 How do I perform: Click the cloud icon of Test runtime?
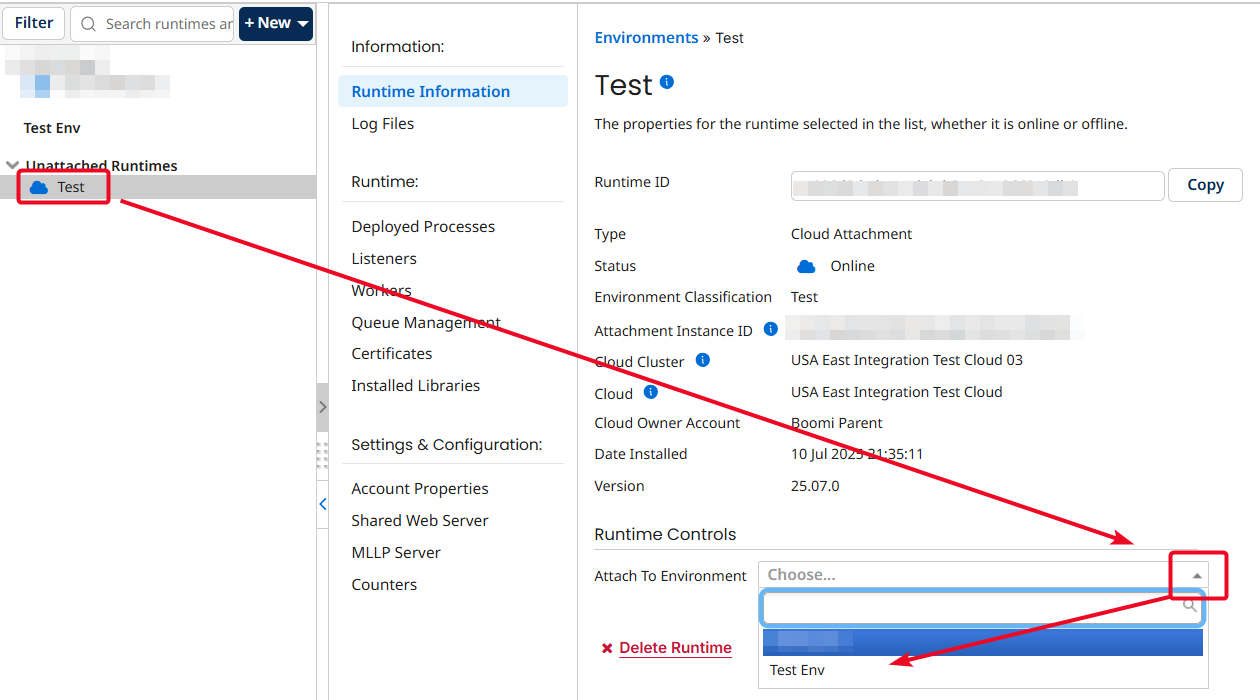(39, 187)
